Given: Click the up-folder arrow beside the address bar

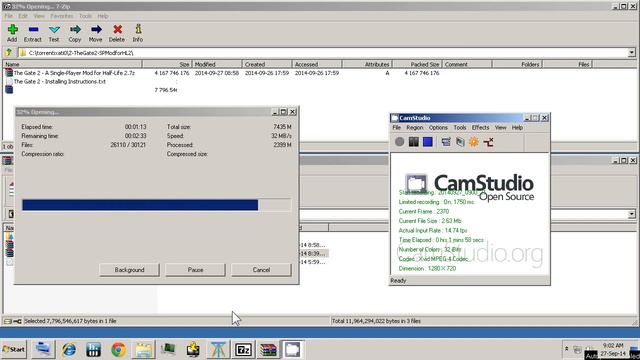Looking at the screenshot, I should point(9,53).
